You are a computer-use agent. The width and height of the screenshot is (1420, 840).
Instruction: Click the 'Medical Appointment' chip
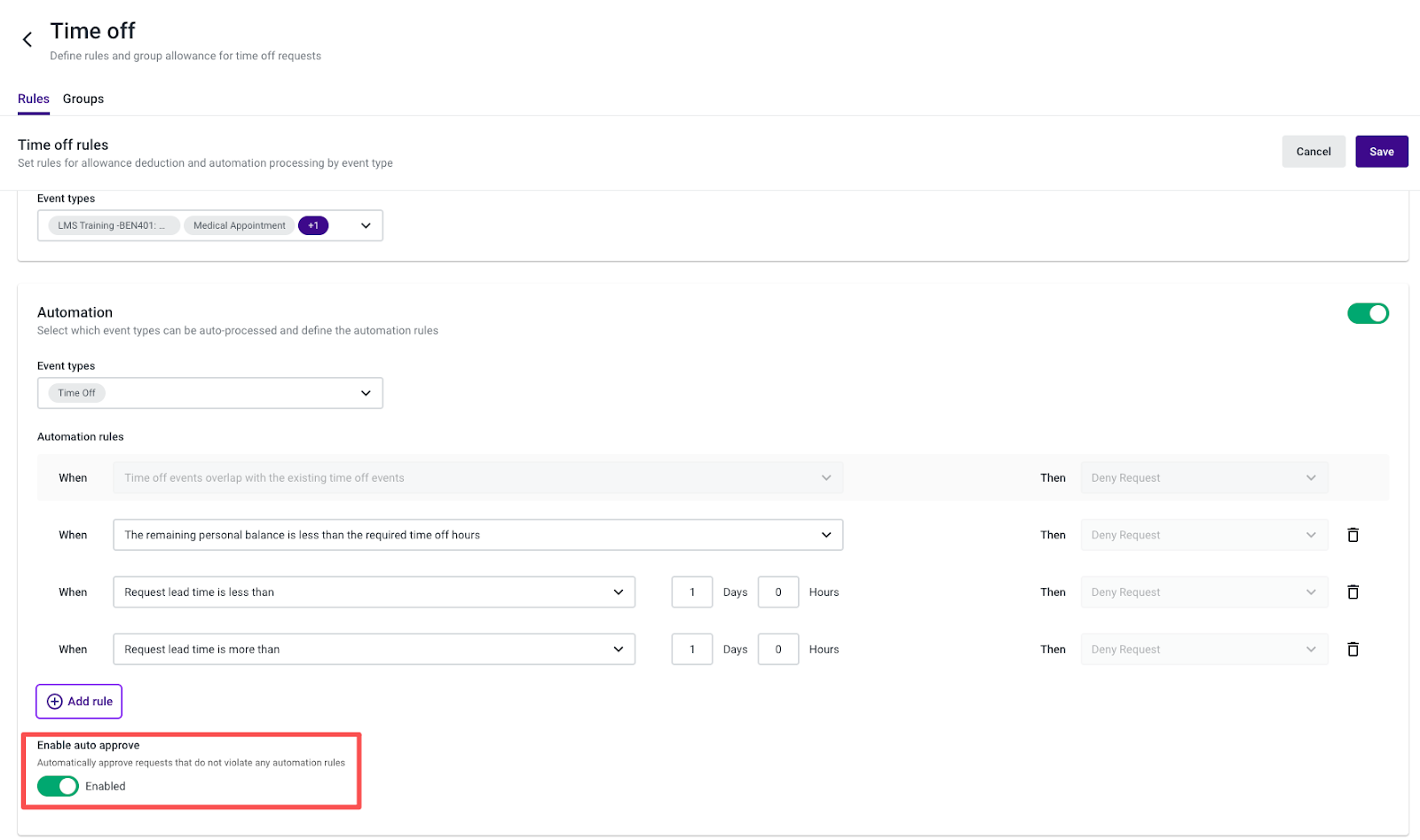tap(240, 225)
